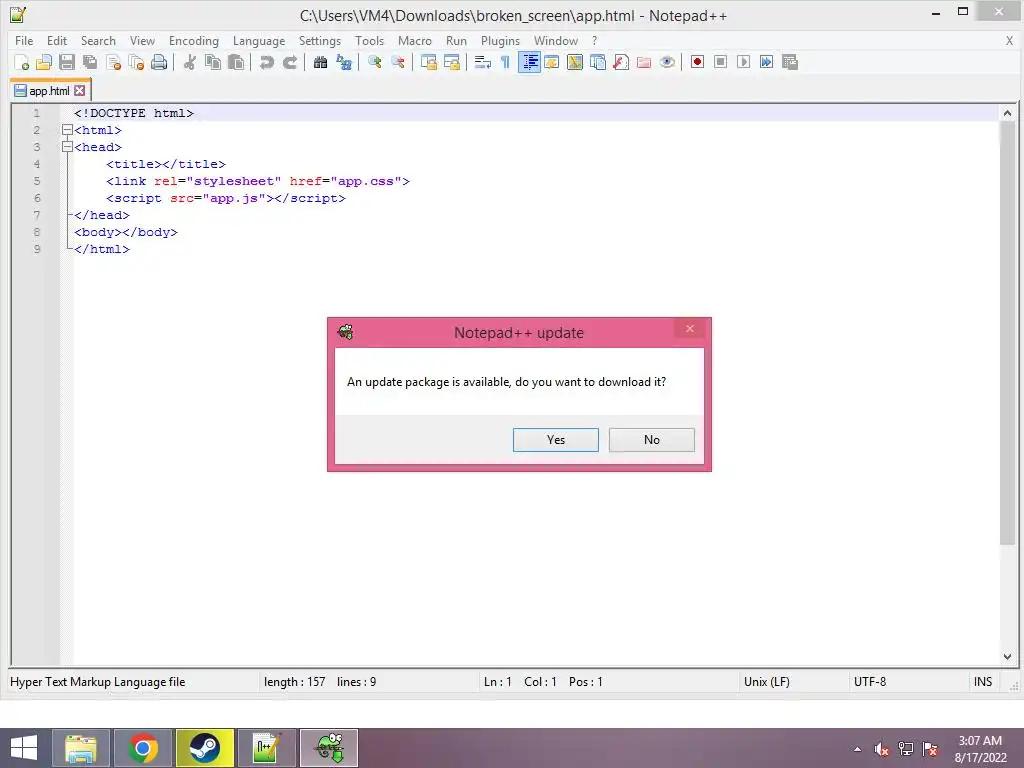Collapse the html fold marker on line 2
The width and height of the screenshot is (1024, 768).
coord(67,130)
